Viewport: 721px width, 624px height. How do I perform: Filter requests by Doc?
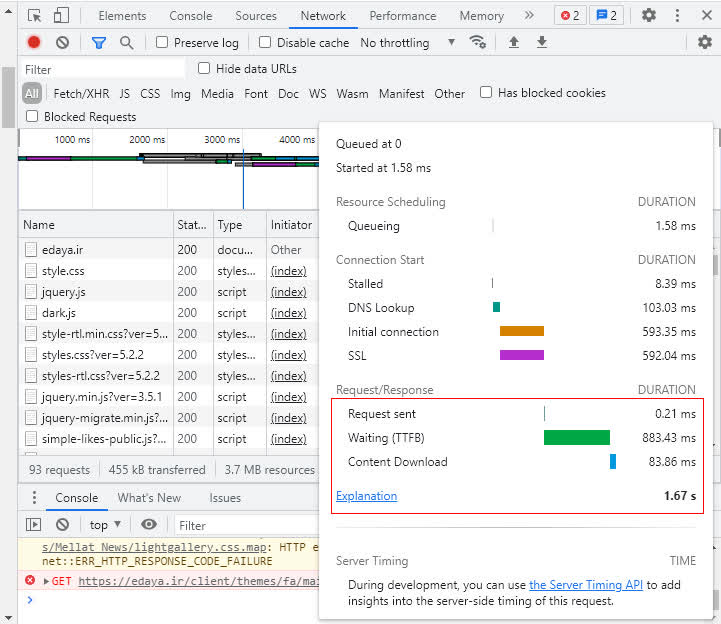(288, 93)
